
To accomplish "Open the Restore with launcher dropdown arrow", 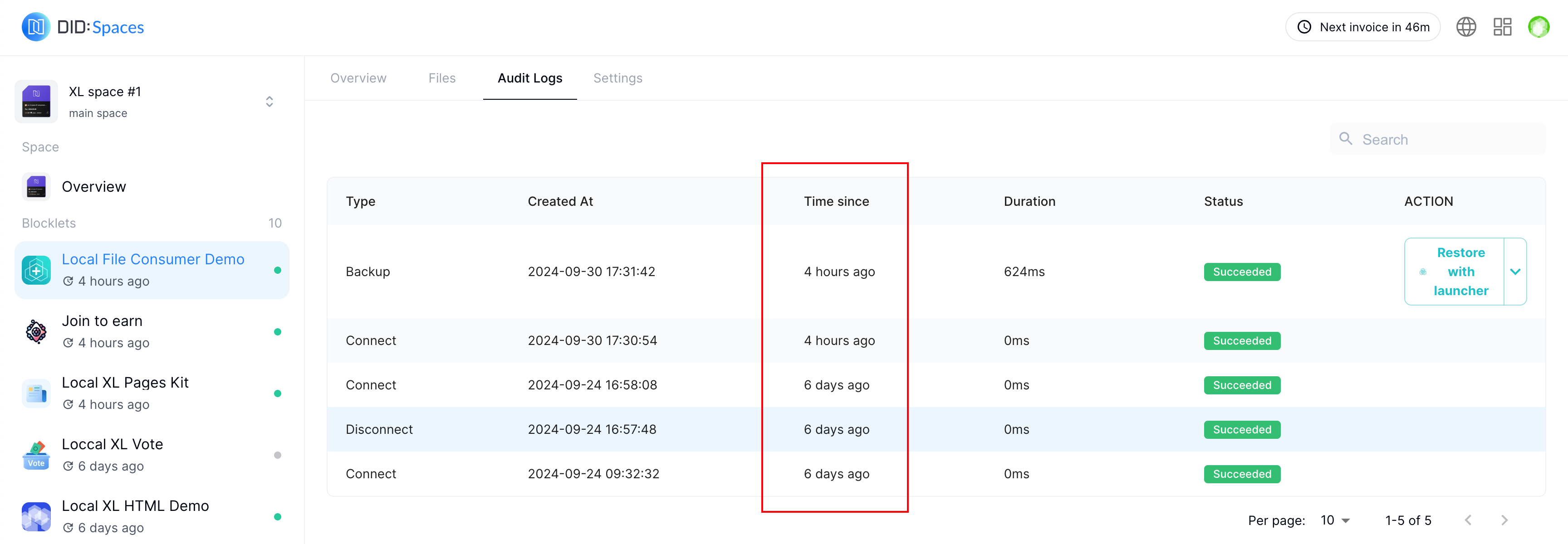I will pyautogui.click(x=1515, y=272).
